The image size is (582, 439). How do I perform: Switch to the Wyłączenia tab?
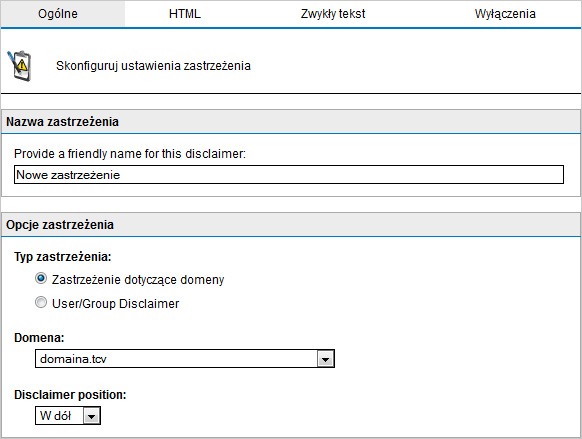(505, 14)
